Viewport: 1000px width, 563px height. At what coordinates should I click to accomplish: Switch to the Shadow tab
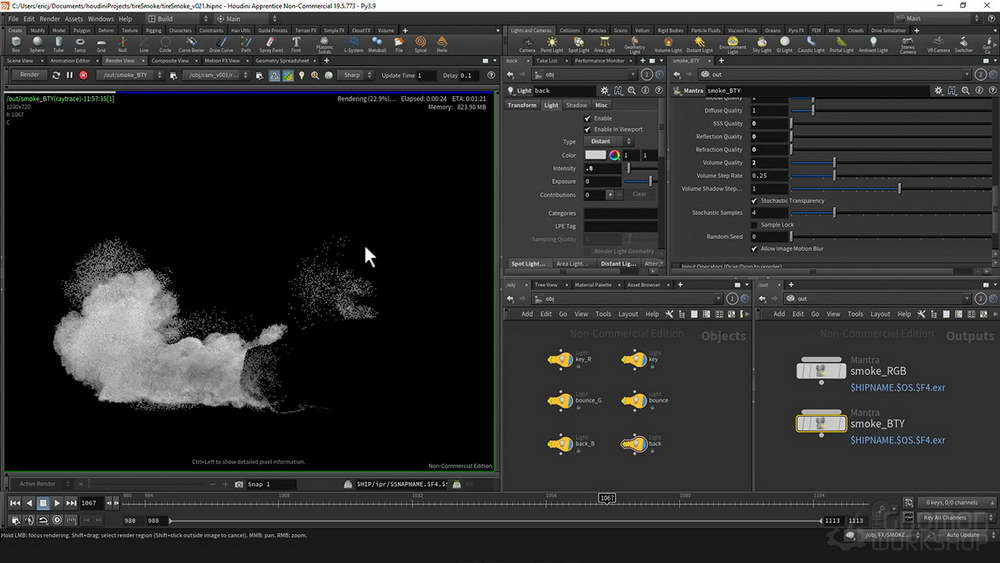coord(576,105)
